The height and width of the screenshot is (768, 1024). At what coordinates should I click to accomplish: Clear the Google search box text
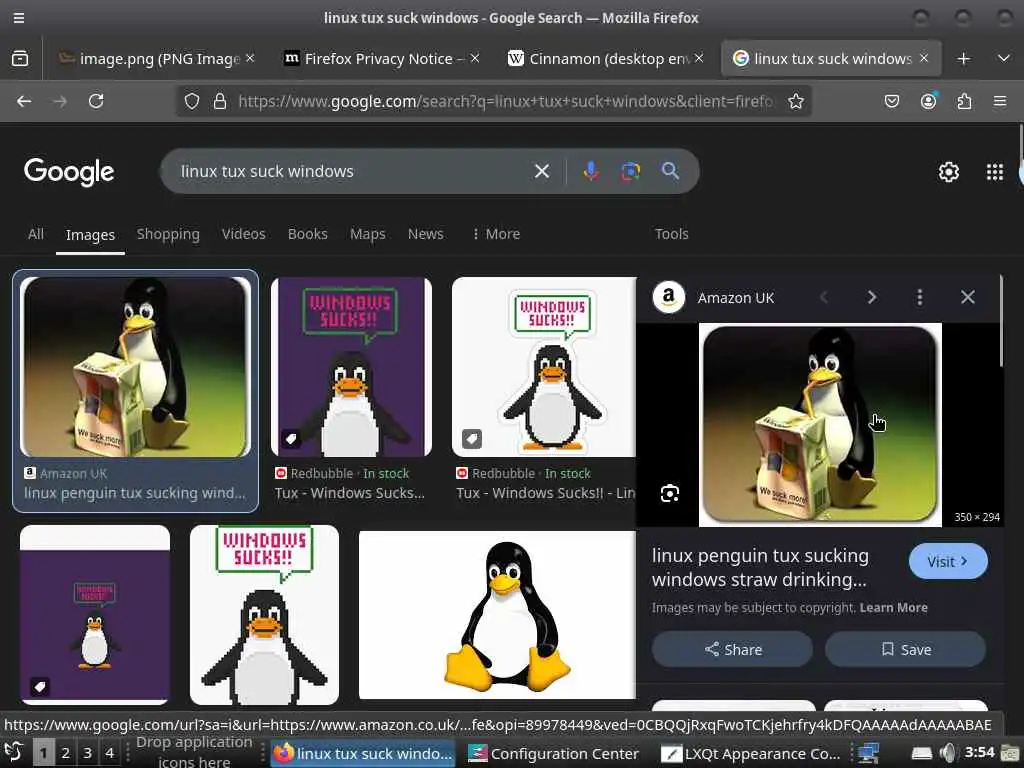(x=541, y=171)
